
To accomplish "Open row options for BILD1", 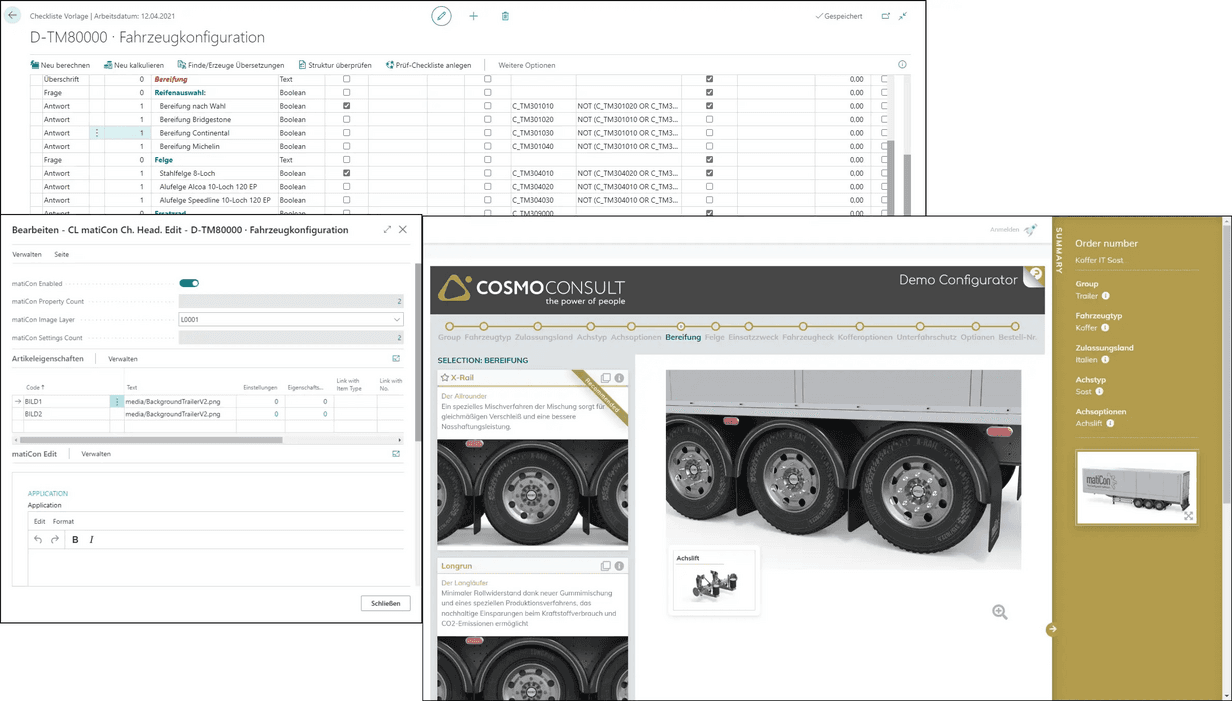I will [x=117, y=401].
